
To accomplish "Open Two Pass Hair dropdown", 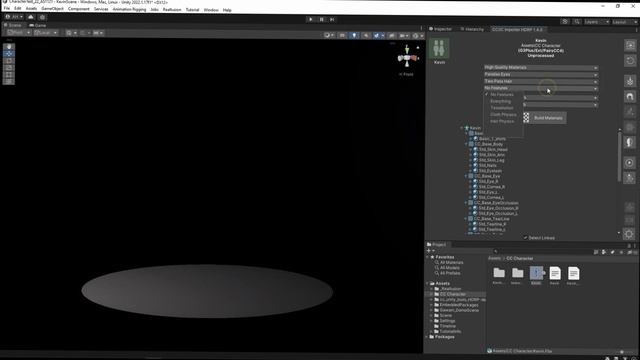I will (541, 81).
